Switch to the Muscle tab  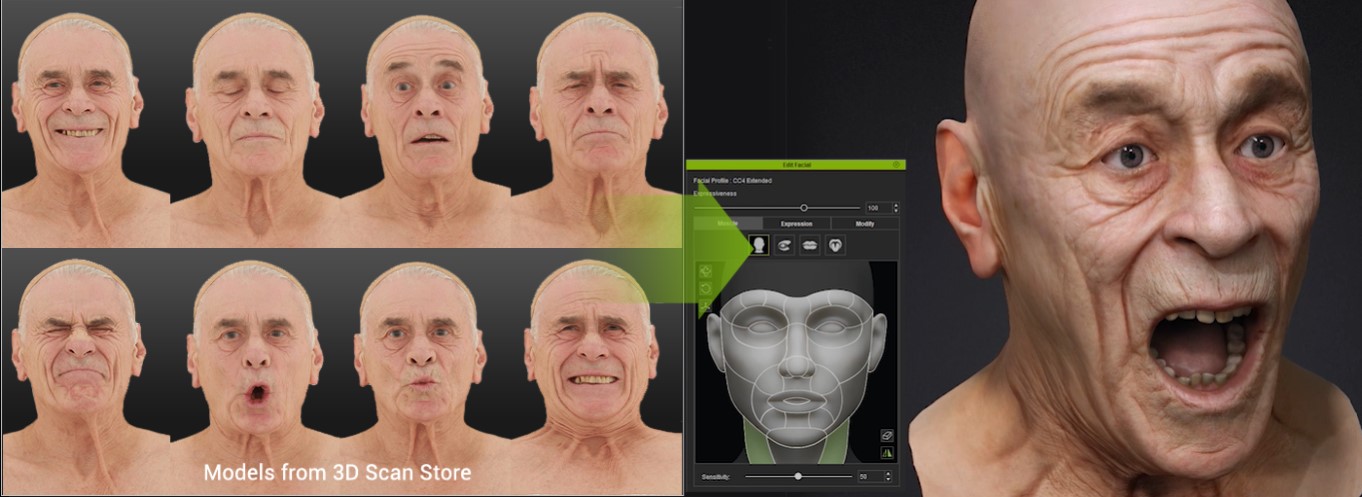pos(728,224)
